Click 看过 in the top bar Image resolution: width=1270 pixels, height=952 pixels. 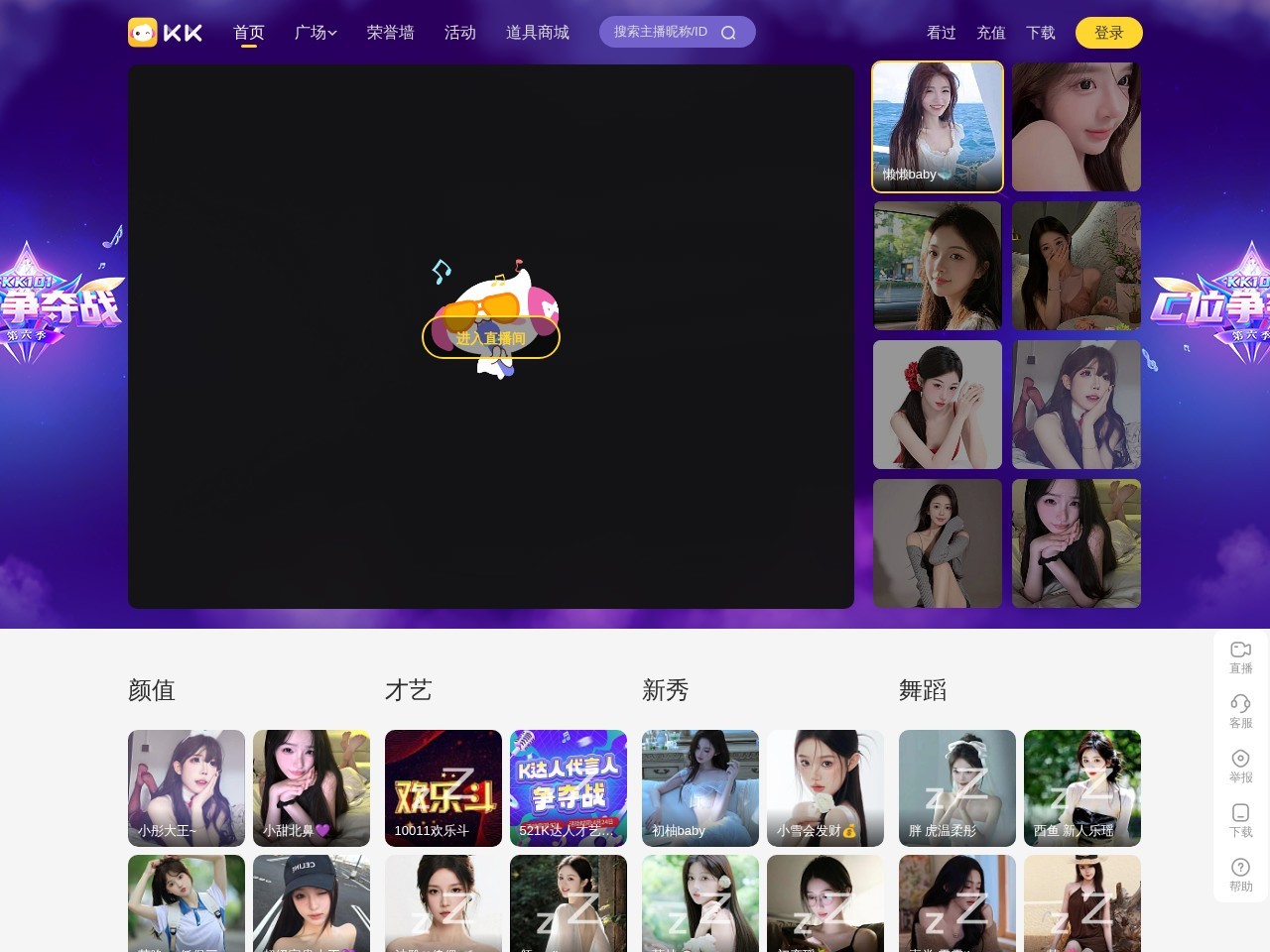(942, 33)
